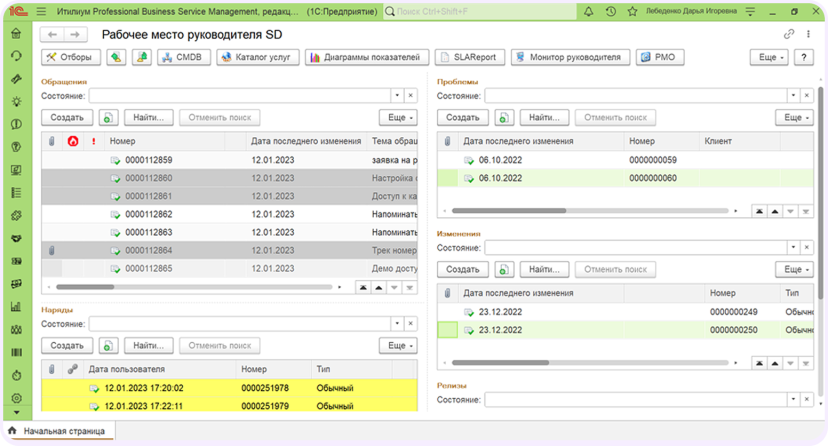828x446 pixels.
Task: Open top toolbar Еще menu
Action: pos(769,57)
